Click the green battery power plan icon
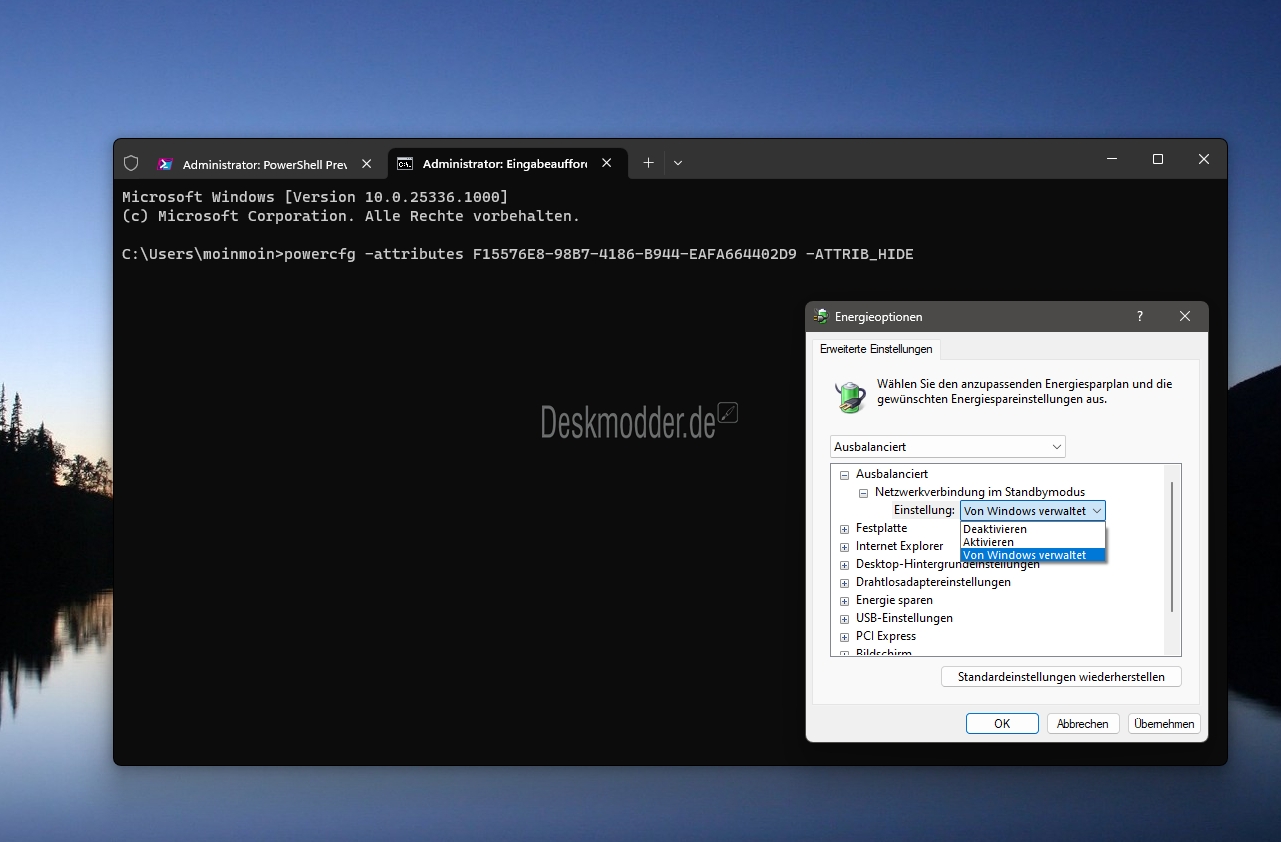Viewport: 1281px width, 842px height. pyautogui.click(x=850, y=397)
